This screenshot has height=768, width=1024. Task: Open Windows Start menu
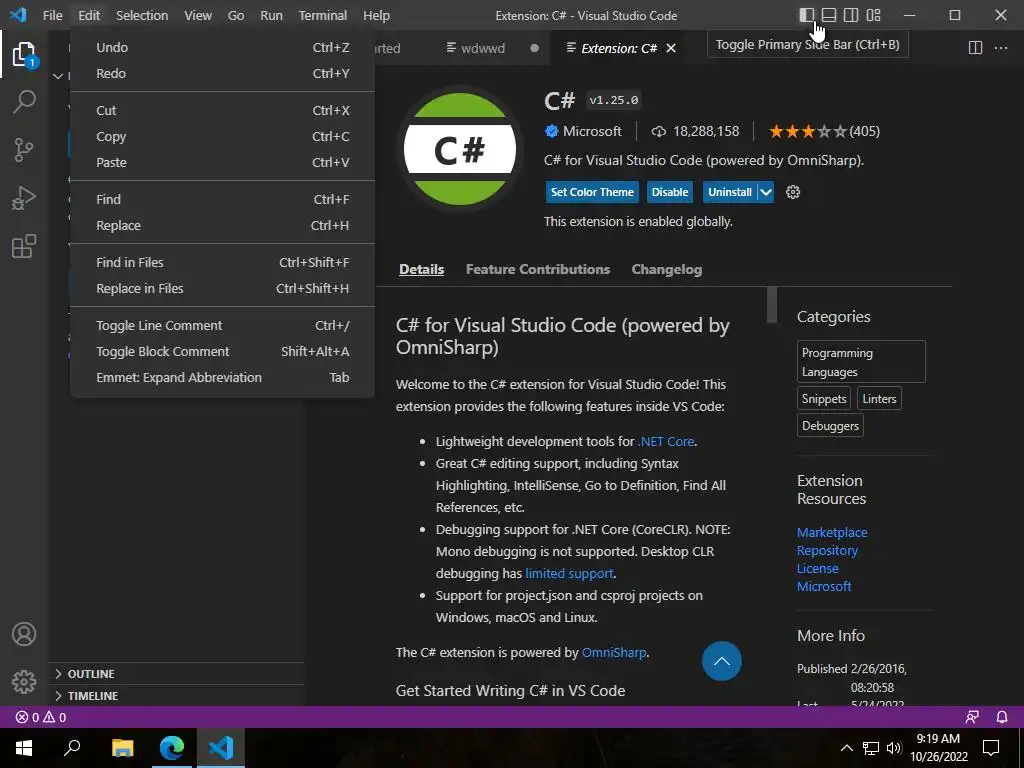tap(24, 748)
